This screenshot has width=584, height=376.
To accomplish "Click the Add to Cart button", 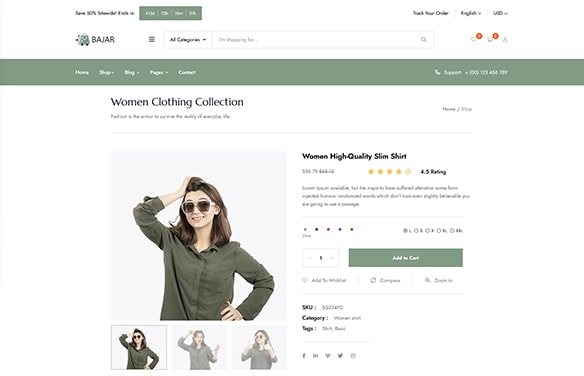I will point(406,258).
